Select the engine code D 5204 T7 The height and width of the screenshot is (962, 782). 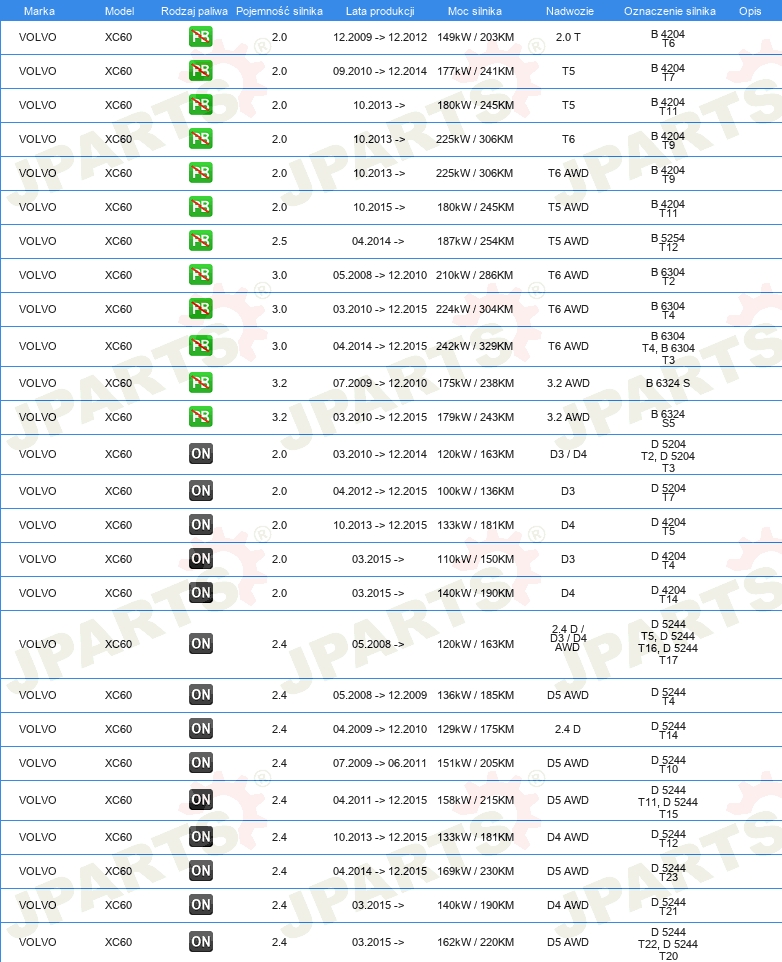(668, 493)
